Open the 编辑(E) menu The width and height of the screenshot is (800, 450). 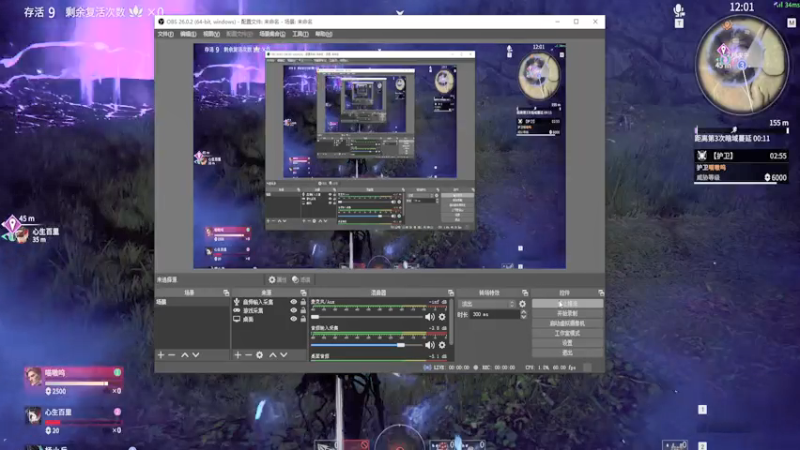(188, 34)
